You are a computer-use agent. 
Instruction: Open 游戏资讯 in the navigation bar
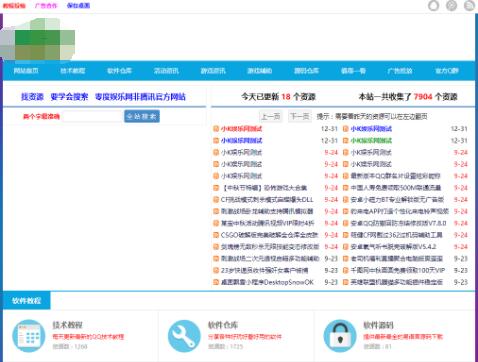point(213,71)
